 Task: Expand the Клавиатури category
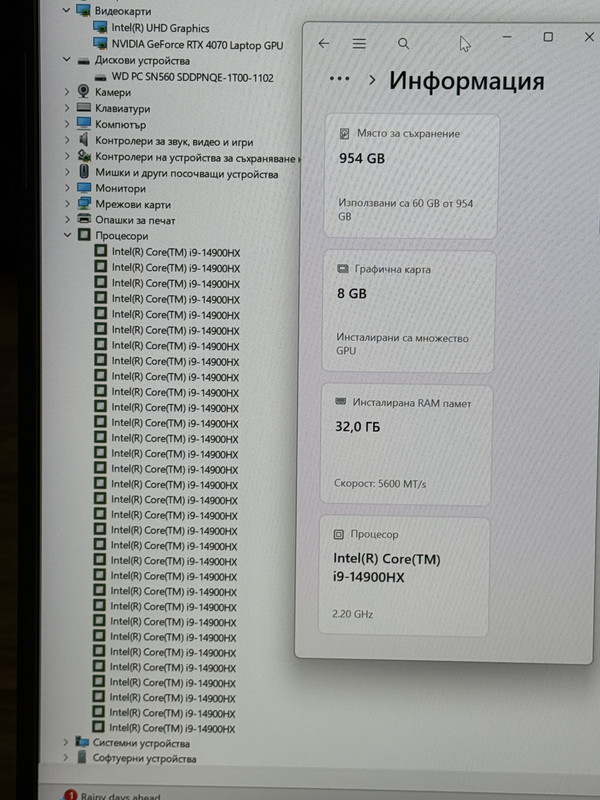(x=67, y=108)
